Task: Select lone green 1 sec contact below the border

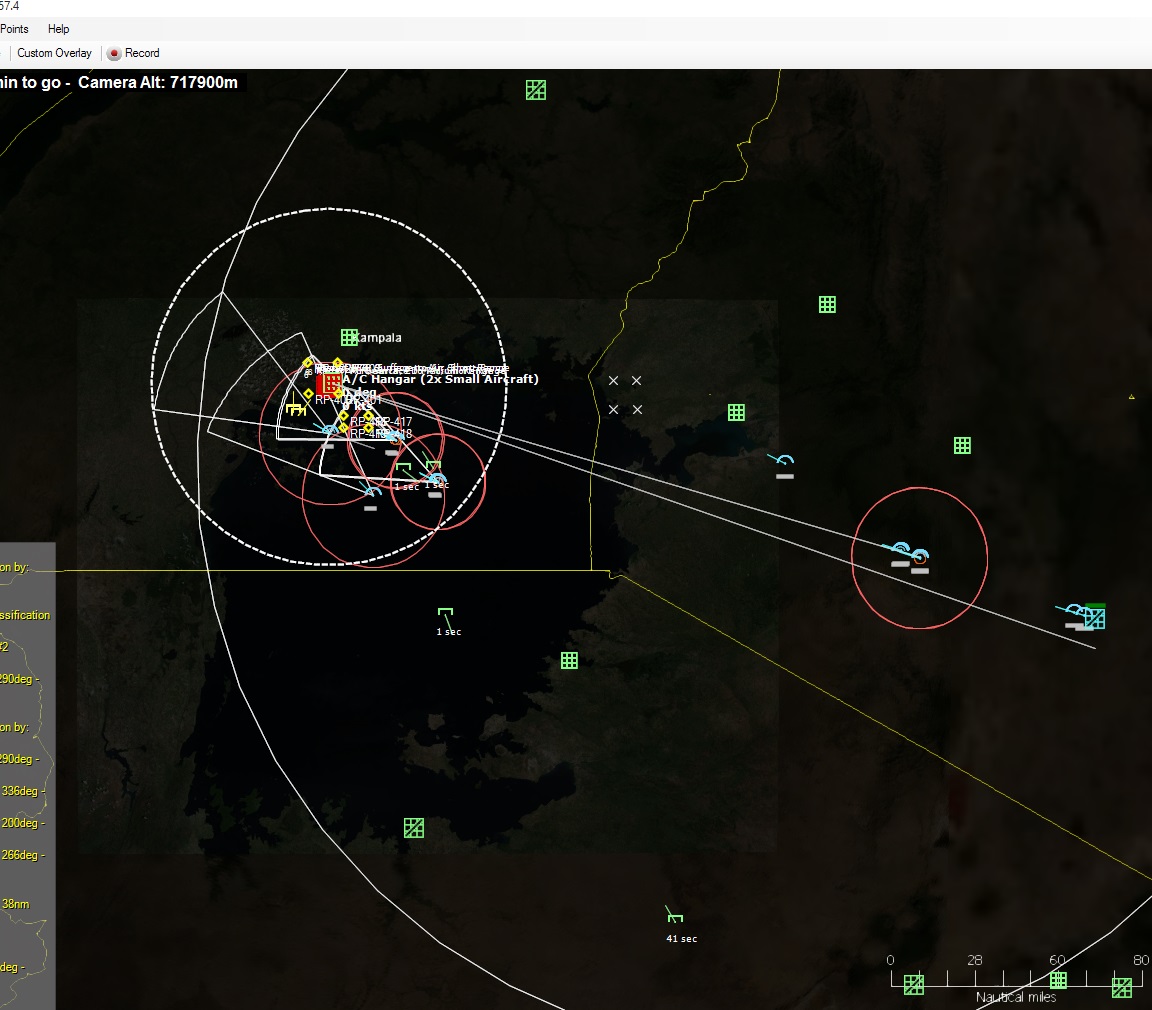Action: (x=445, y=612)
